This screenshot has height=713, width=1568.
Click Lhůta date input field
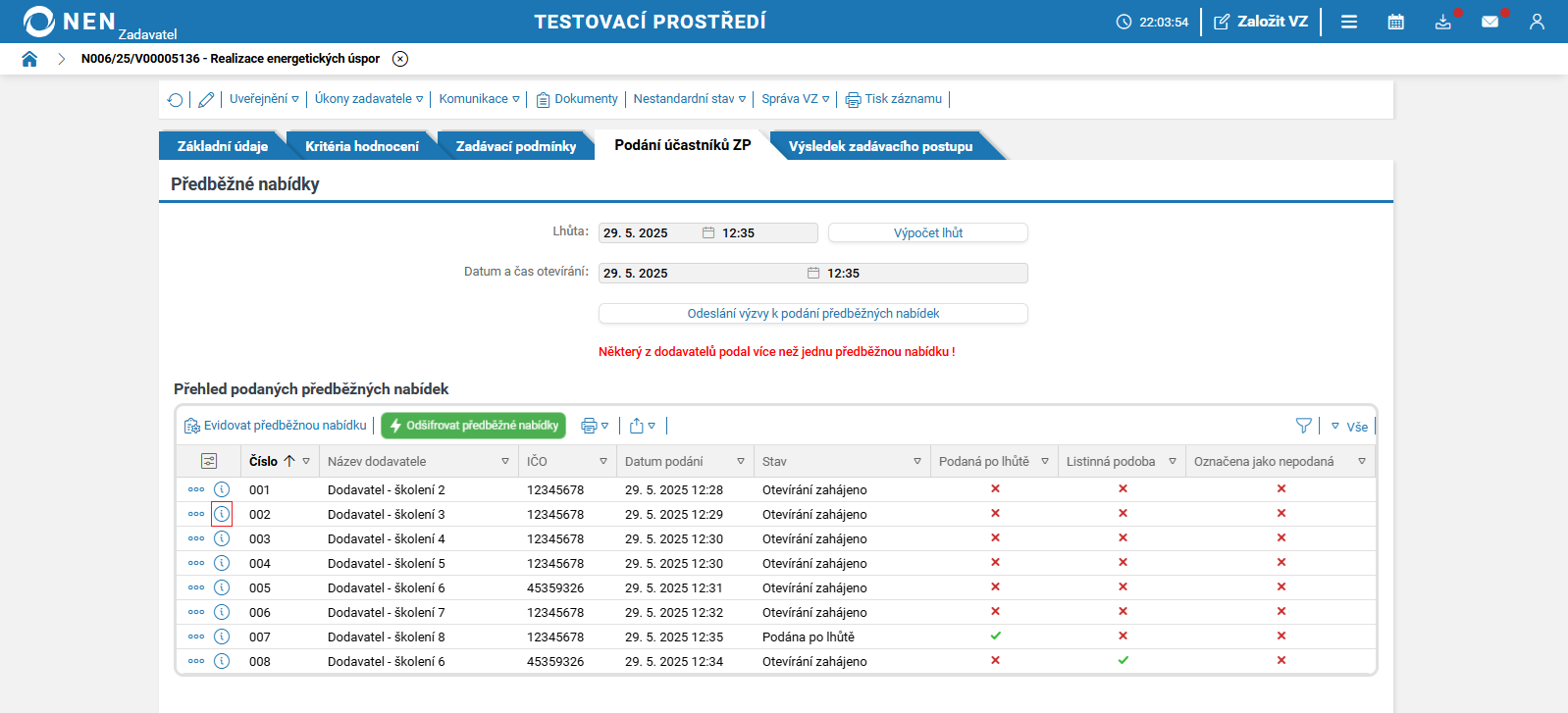(707, 233)
